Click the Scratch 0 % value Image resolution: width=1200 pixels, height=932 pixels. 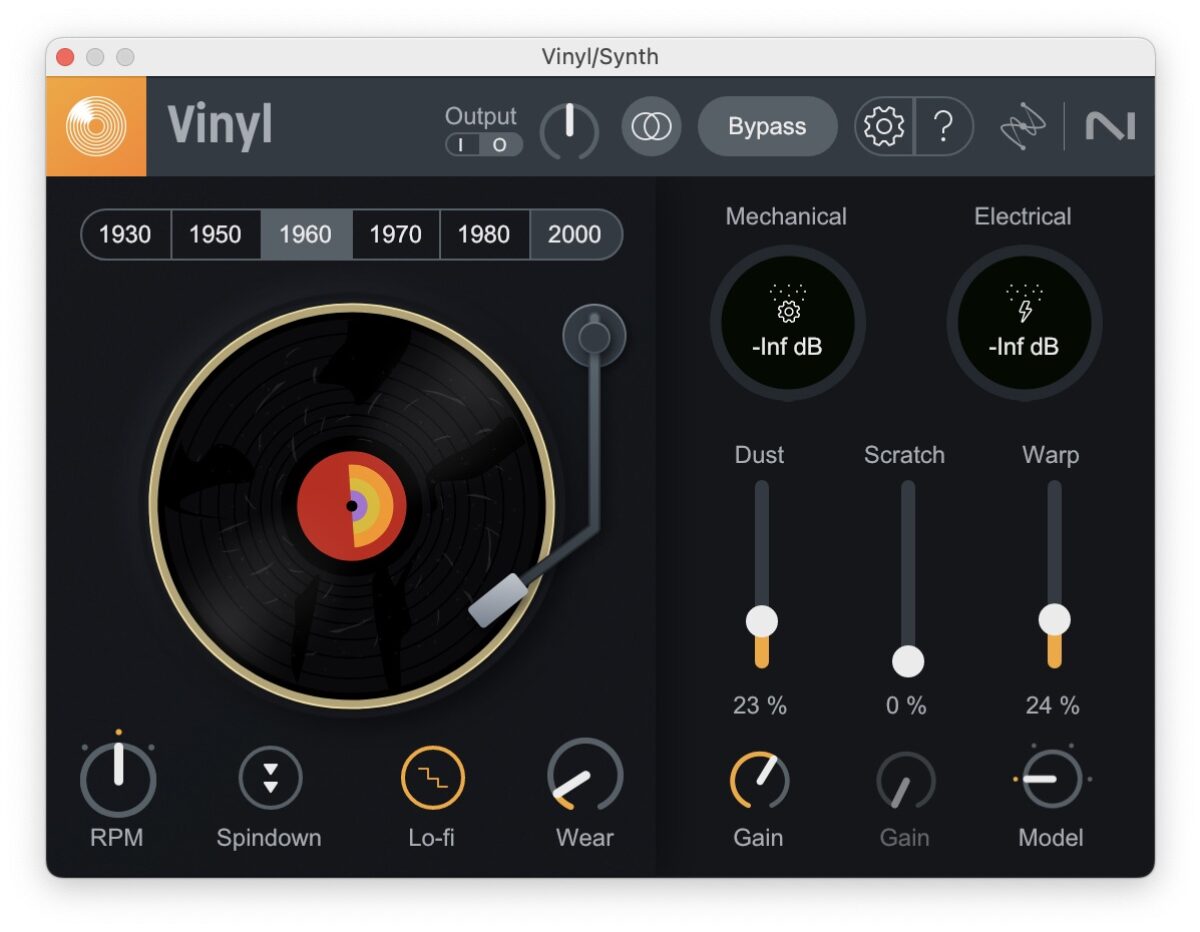pos(906,706)
